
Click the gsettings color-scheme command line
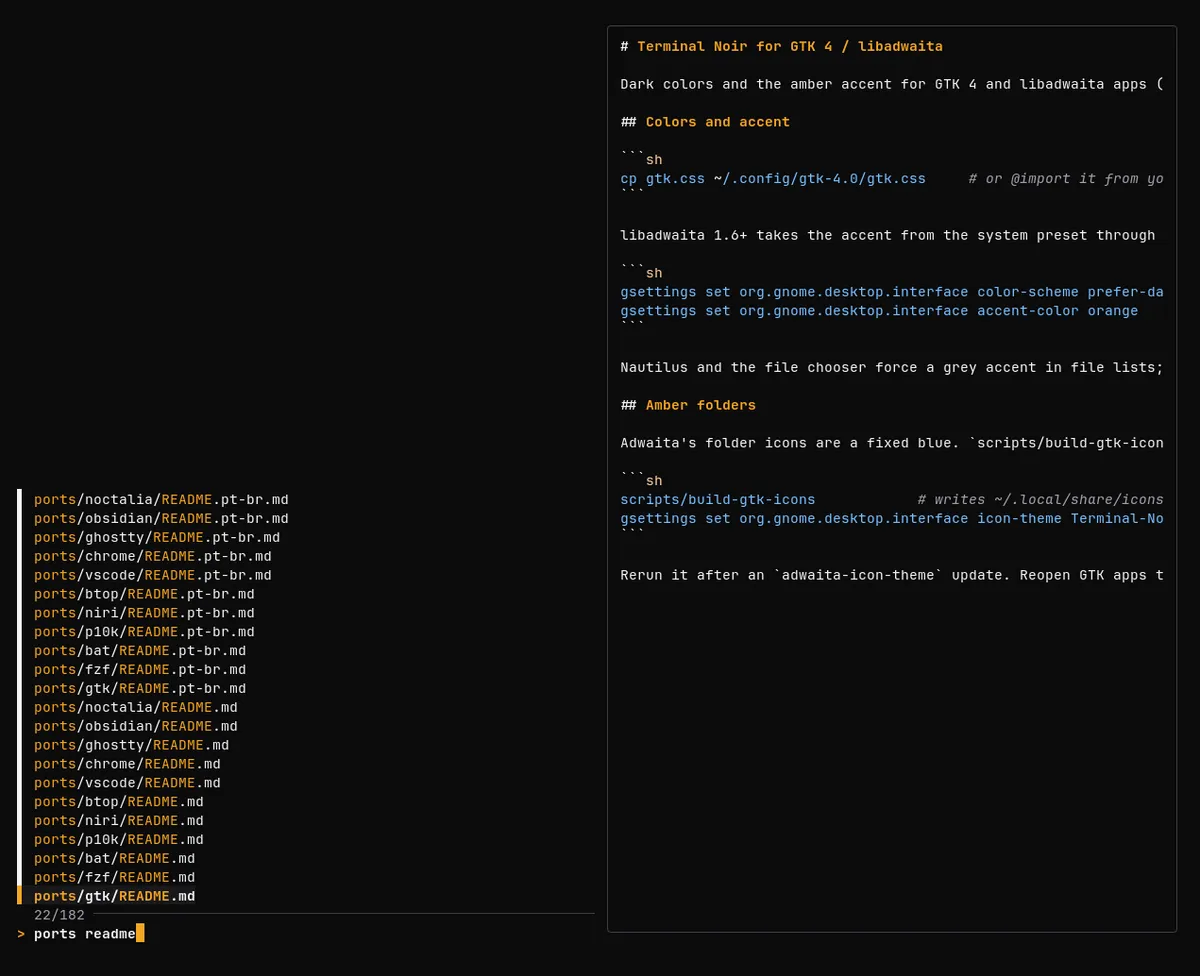pos(892,292)
